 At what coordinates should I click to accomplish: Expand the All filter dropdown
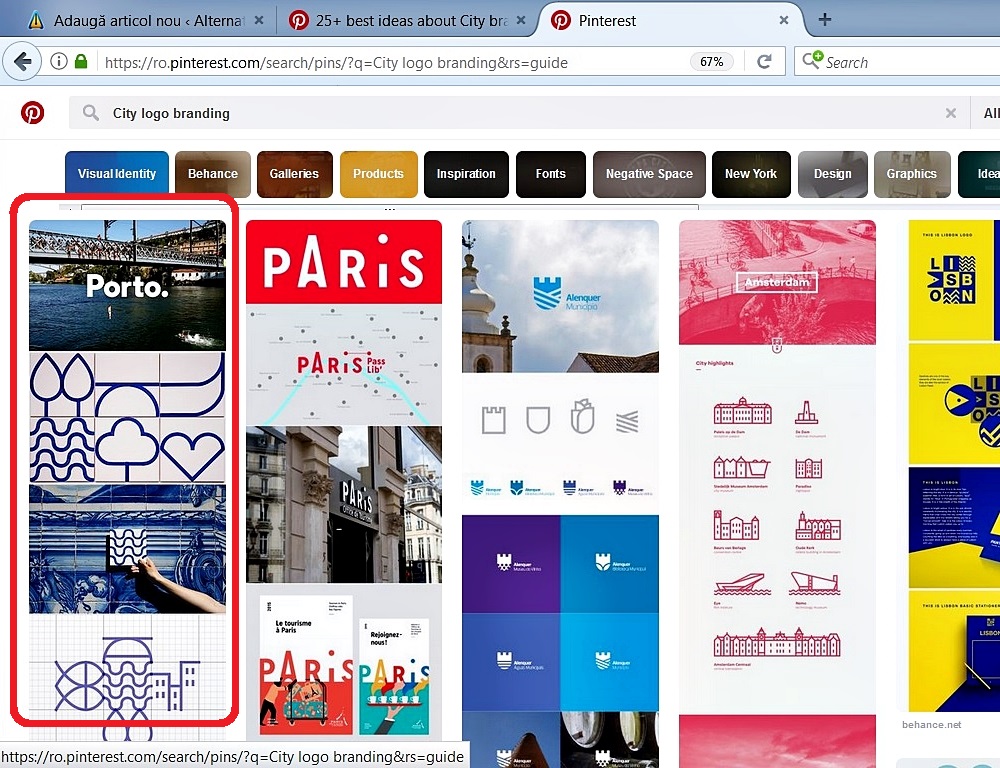point(990,113)
